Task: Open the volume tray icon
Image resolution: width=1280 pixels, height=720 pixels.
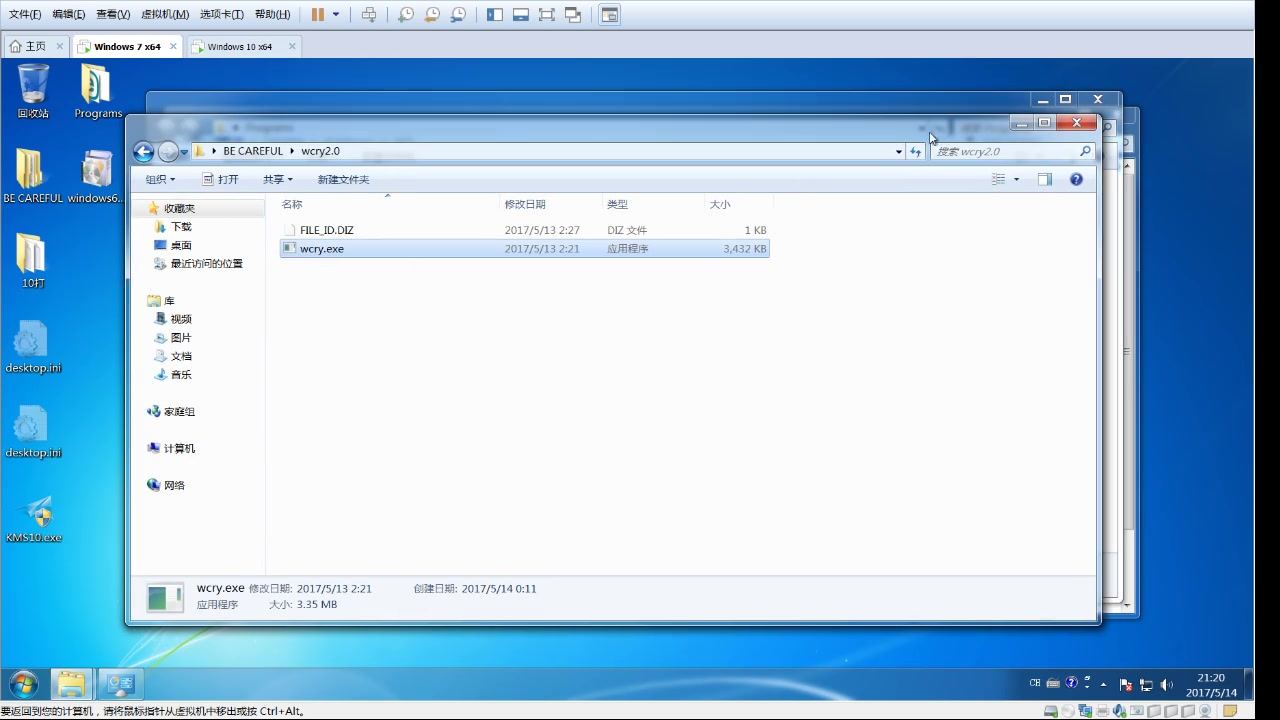Action: pyautogui.click(x=1166, y=684)
